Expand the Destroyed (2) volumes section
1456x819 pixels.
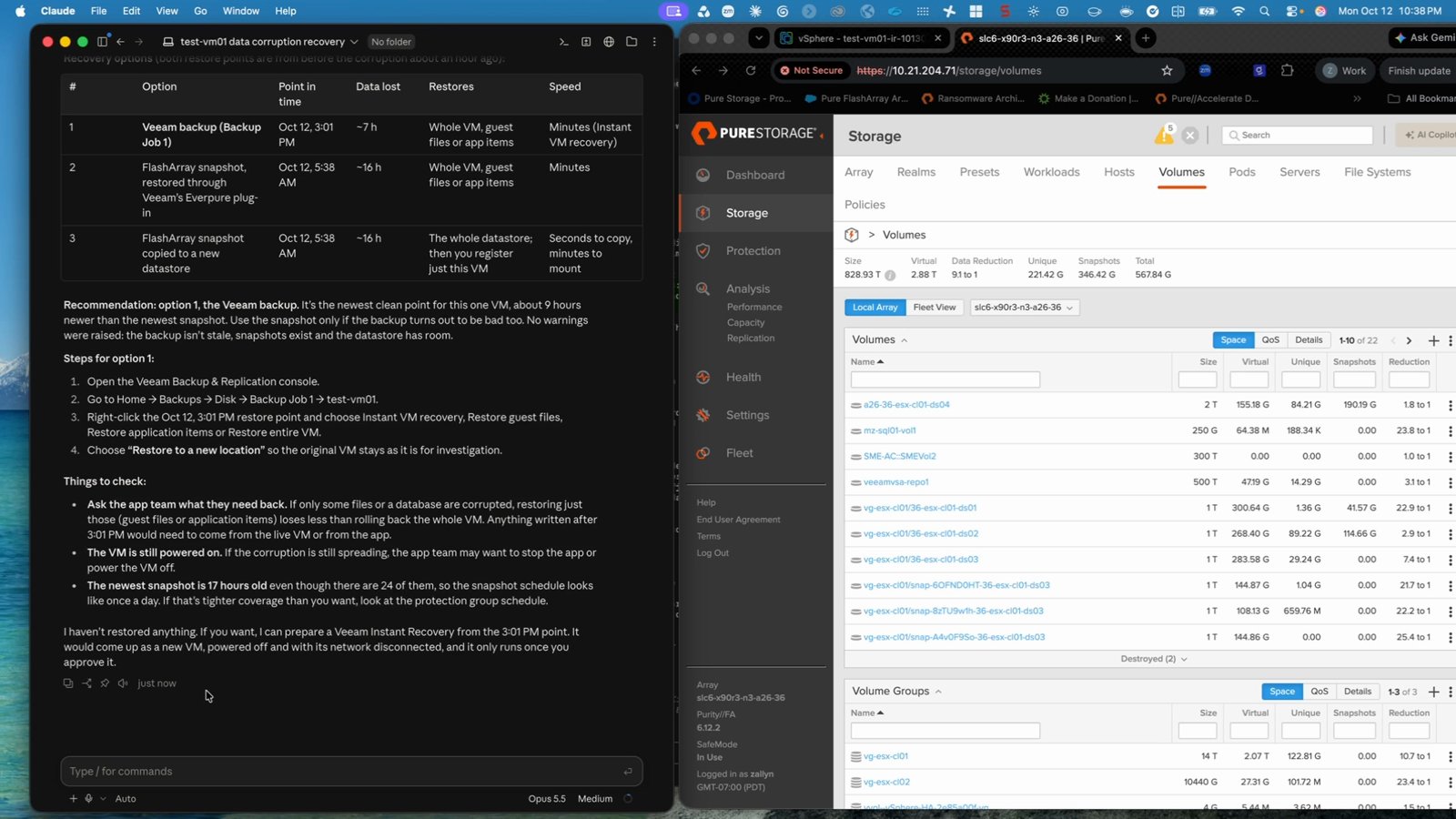pos(1153,659)
